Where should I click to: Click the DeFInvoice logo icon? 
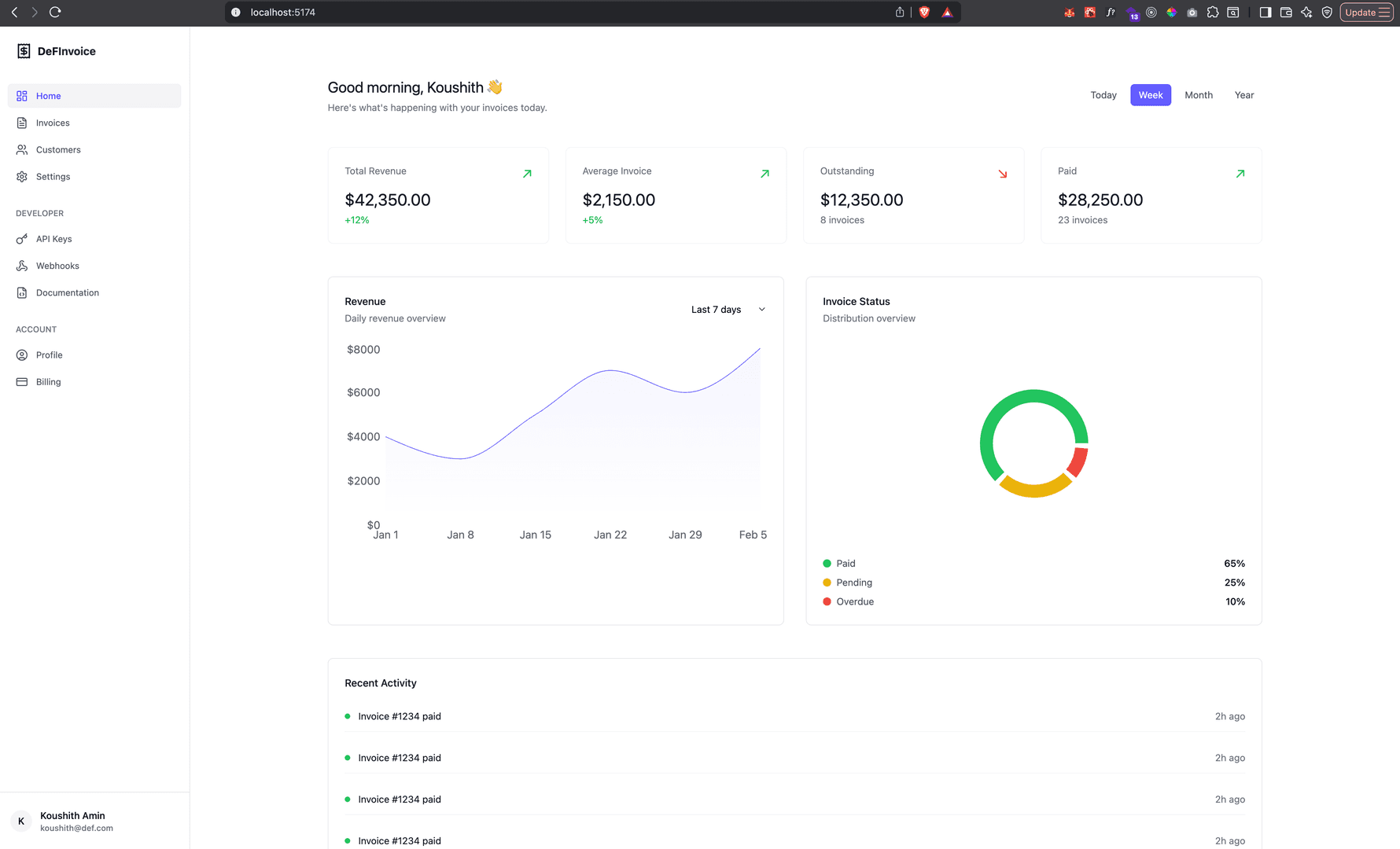point(24,51)
